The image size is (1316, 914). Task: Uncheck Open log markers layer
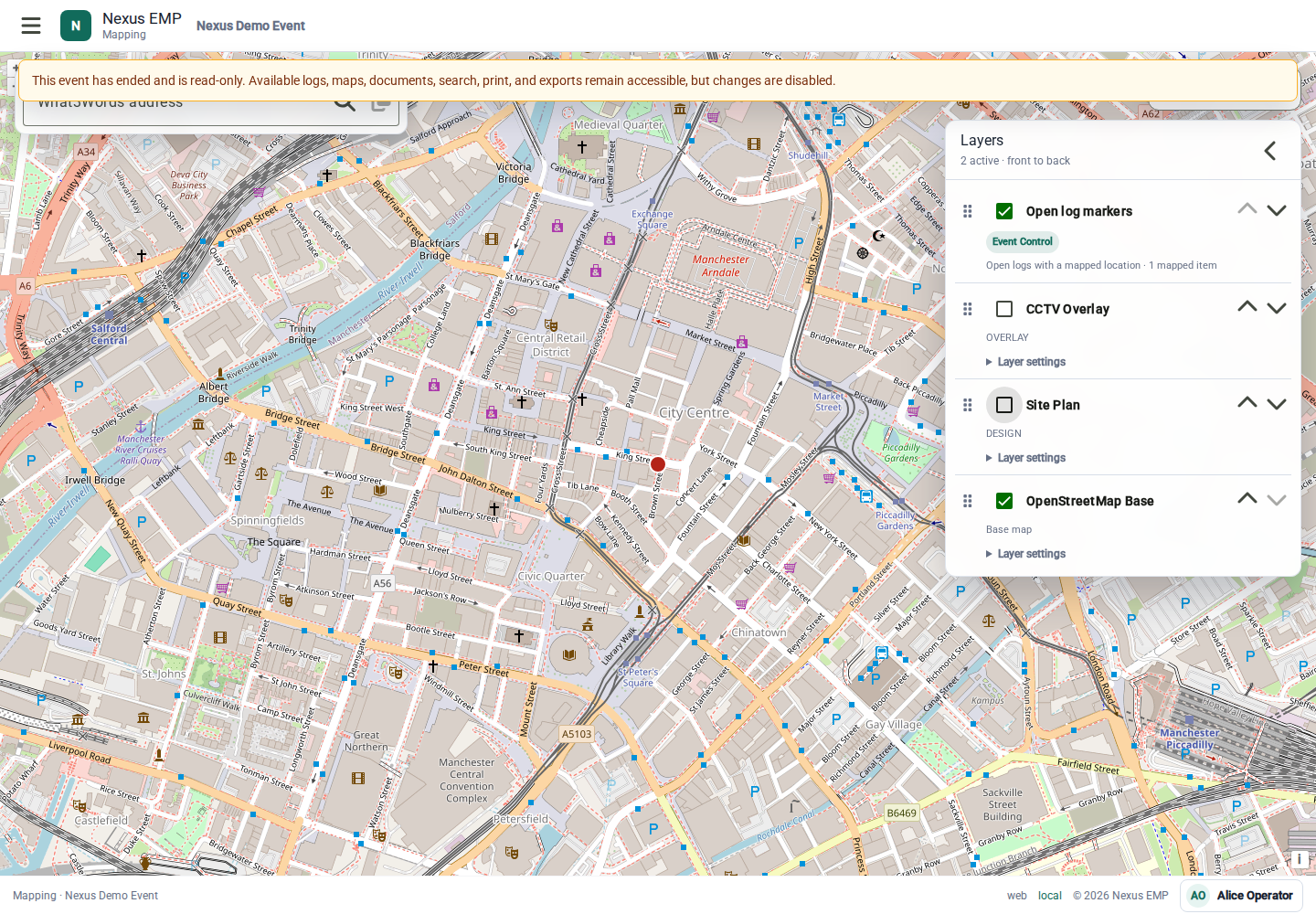click(x=1004, y=211)
